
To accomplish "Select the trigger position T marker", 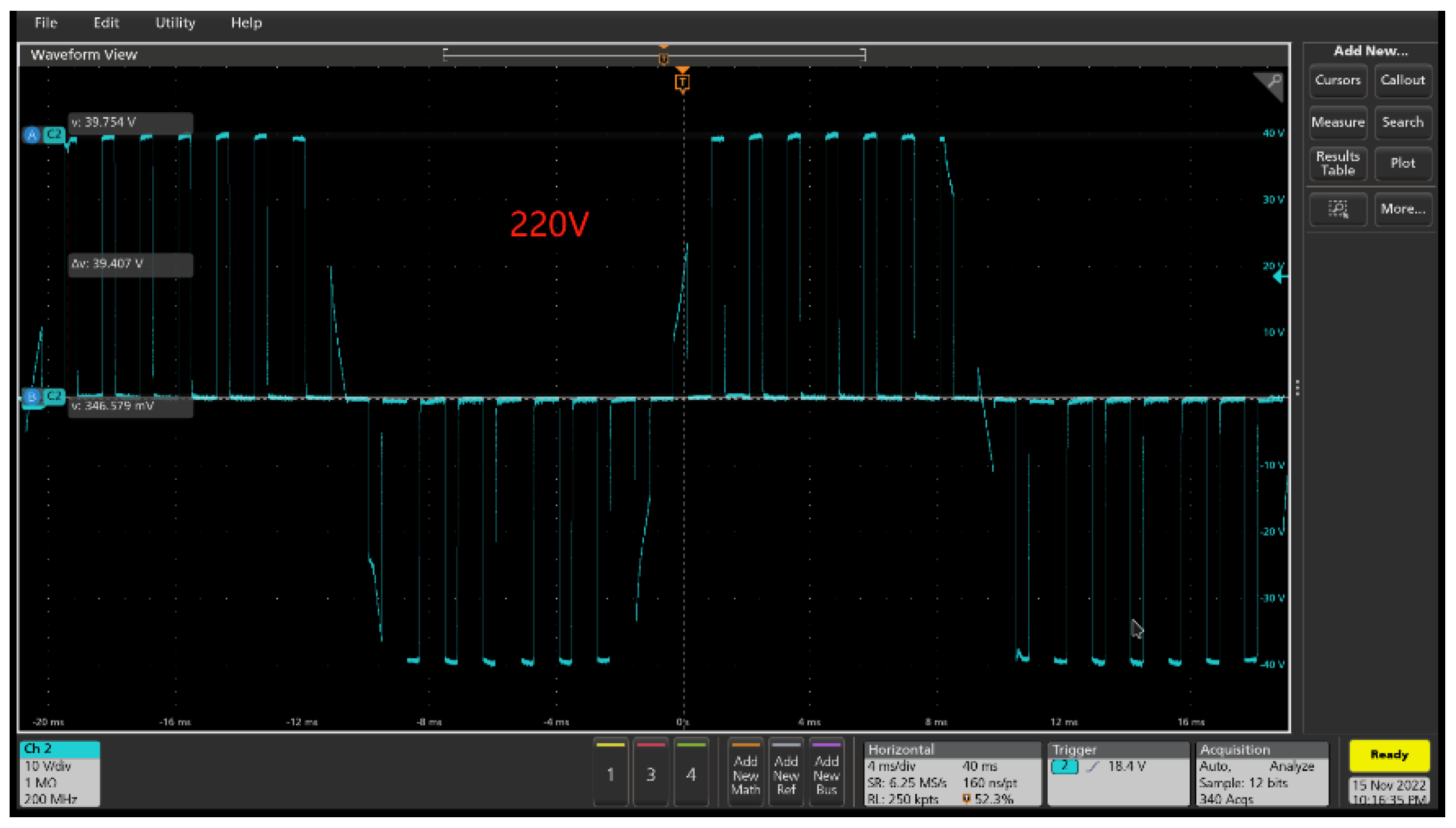I will coord(682,82).
